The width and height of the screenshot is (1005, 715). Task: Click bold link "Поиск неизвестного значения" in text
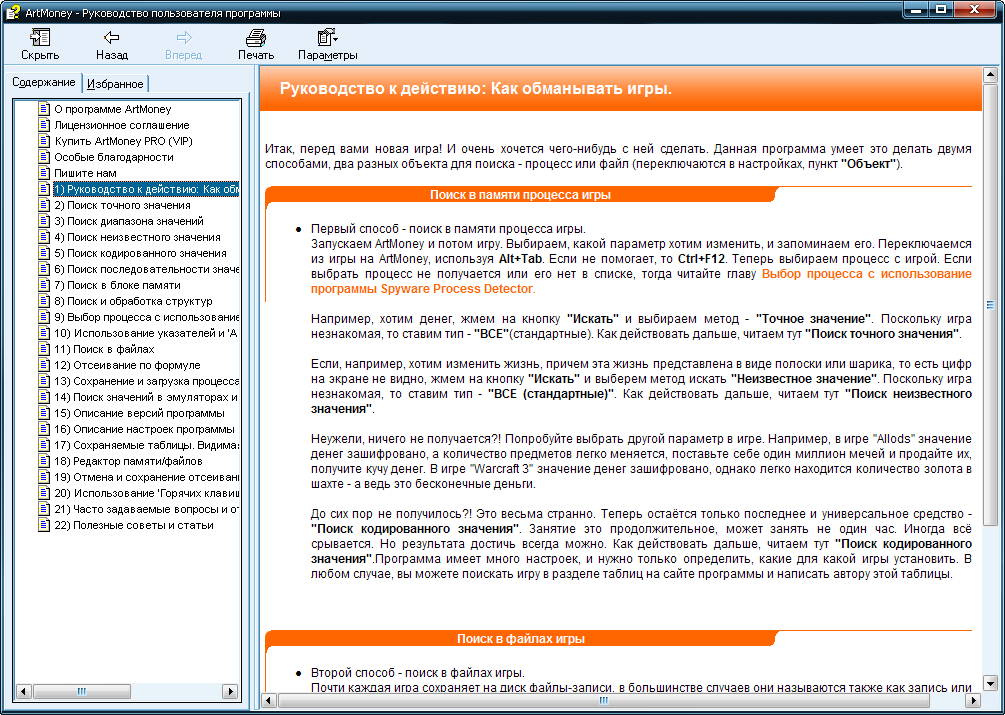coord(641,401)
